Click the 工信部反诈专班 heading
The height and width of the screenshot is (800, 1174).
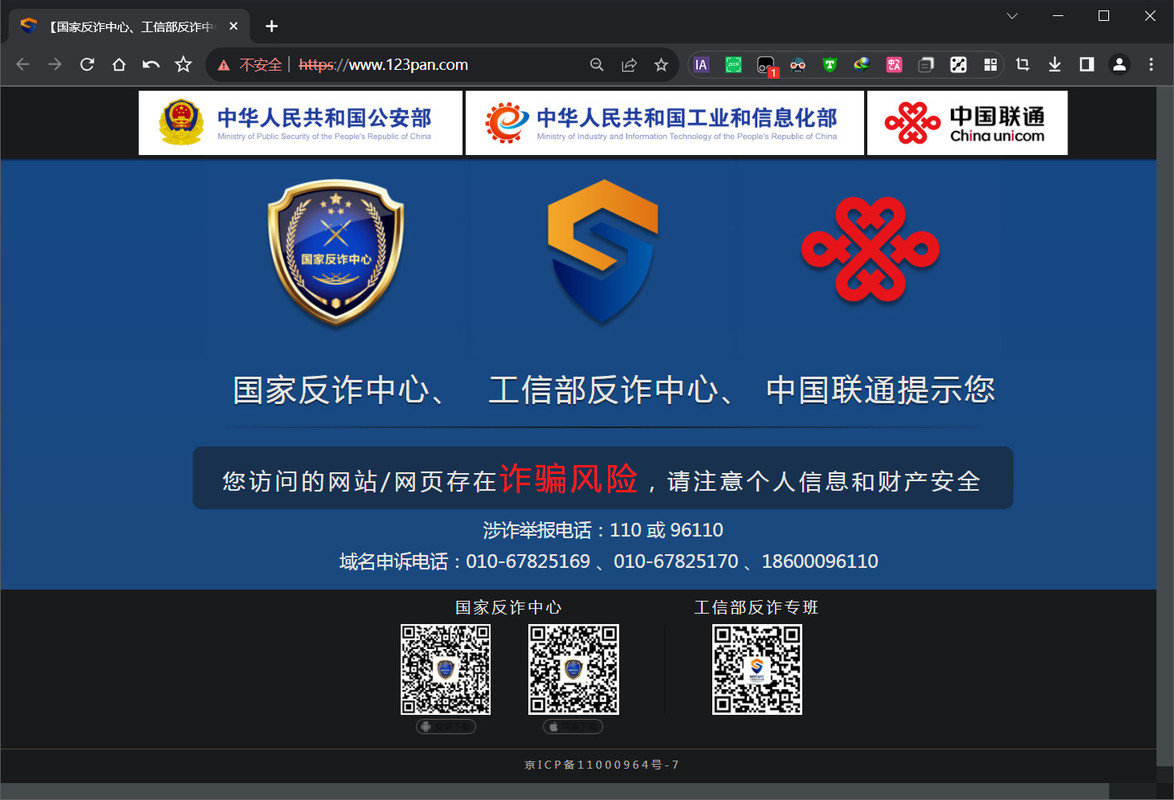click(x=756, y=607)
